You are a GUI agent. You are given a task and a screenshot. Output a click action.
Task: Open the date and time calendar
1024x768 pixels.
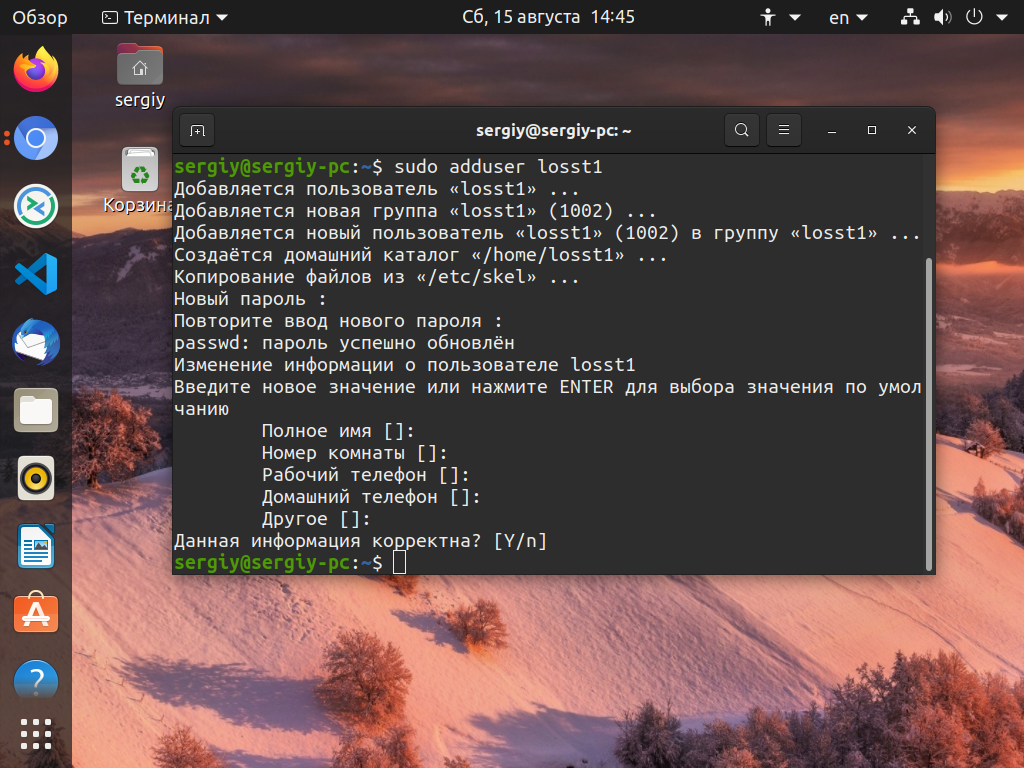tap(548, 17)
